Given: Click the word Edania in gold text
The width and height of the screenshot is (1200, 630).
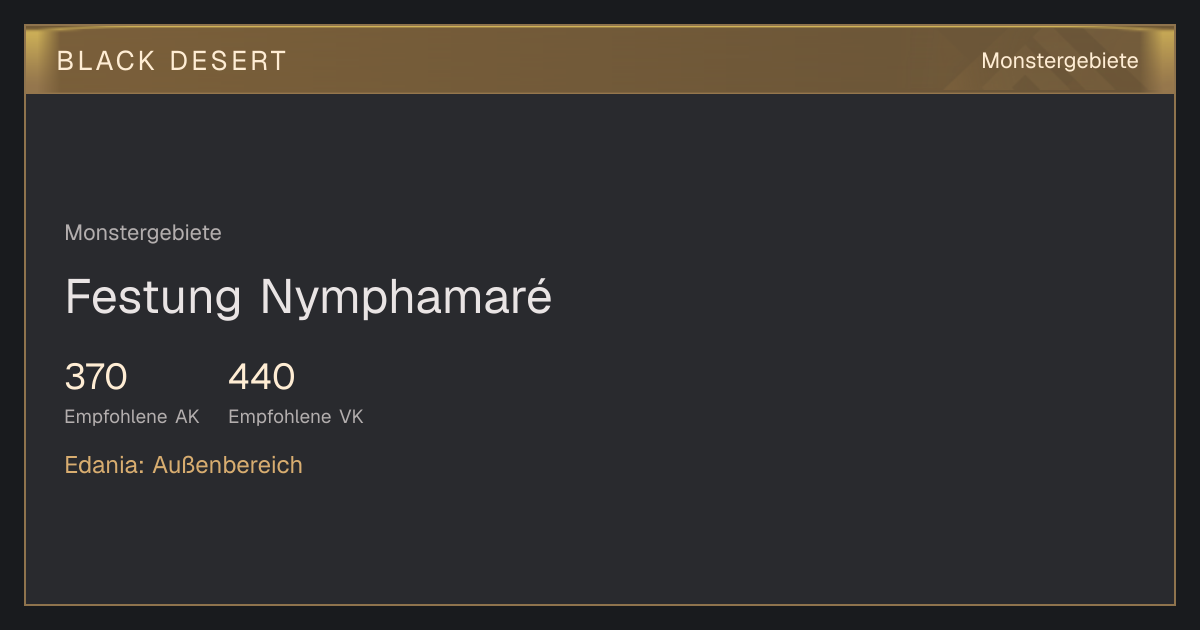Looking at the screenshot, I should pos(105,465).
